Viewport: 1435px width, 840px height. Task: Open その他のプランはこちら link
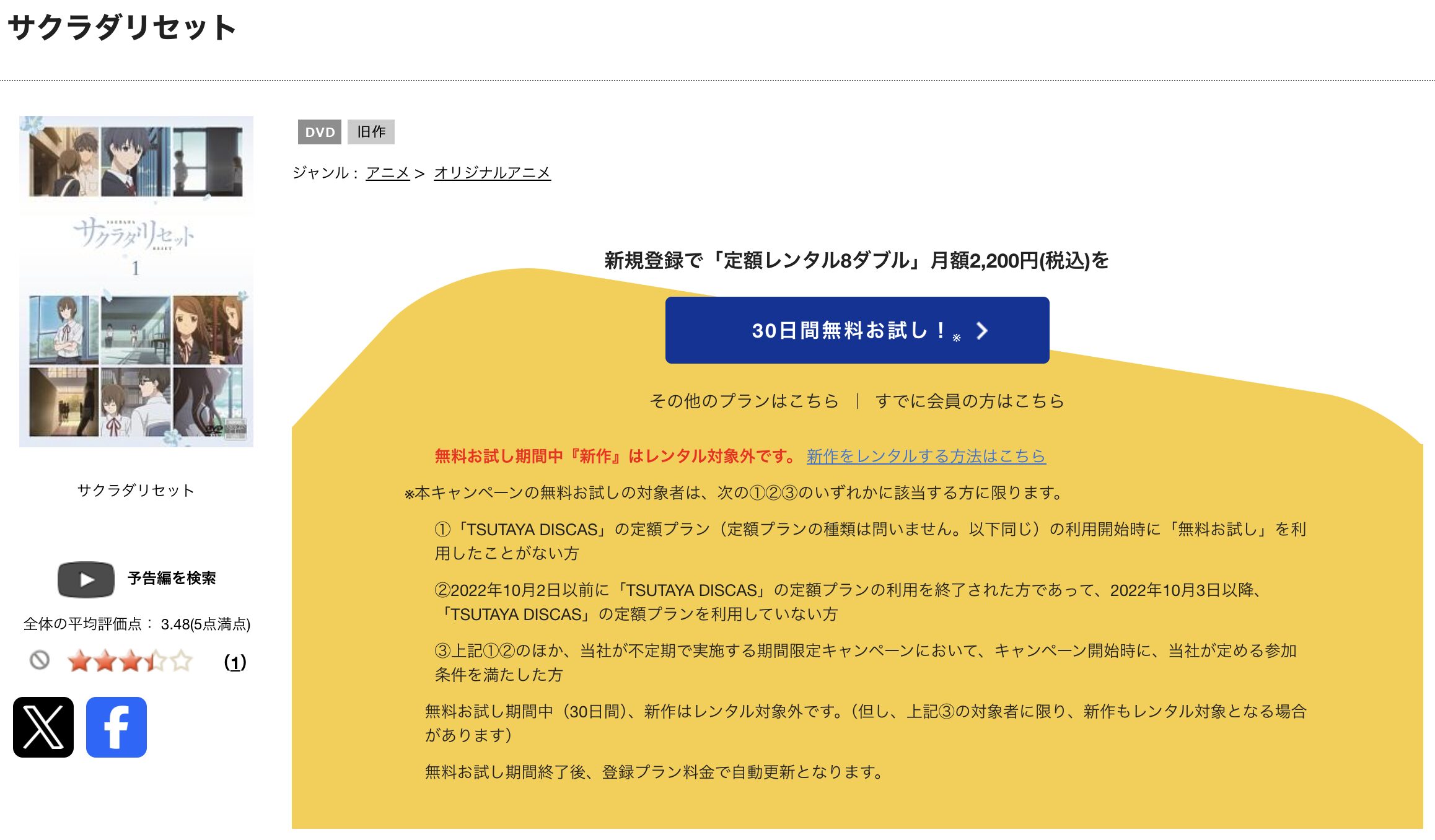744,401
